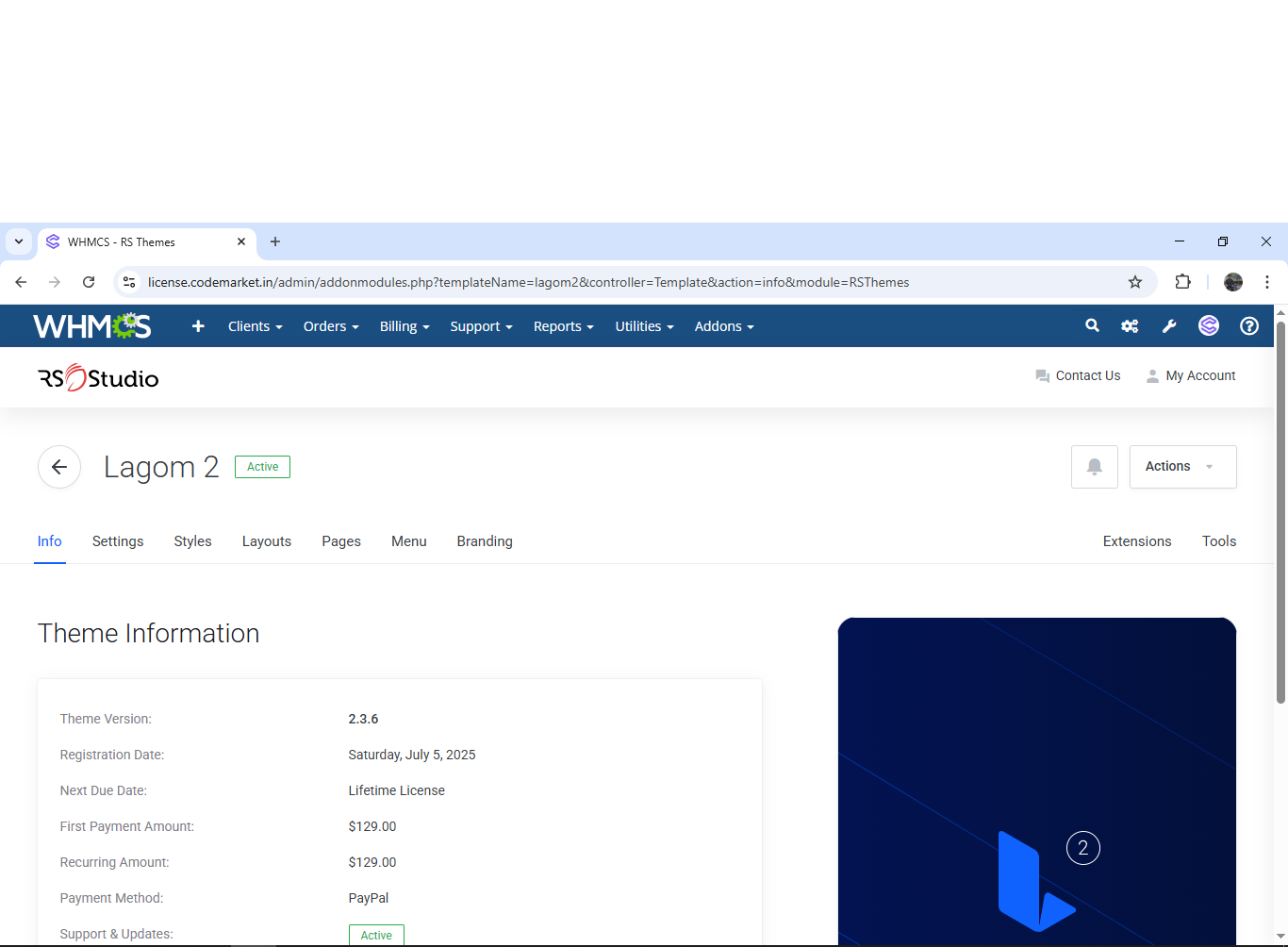Click the search magnifier icon
The height and width of the screenshot is (947, 1288).
tap(1092, 325)
